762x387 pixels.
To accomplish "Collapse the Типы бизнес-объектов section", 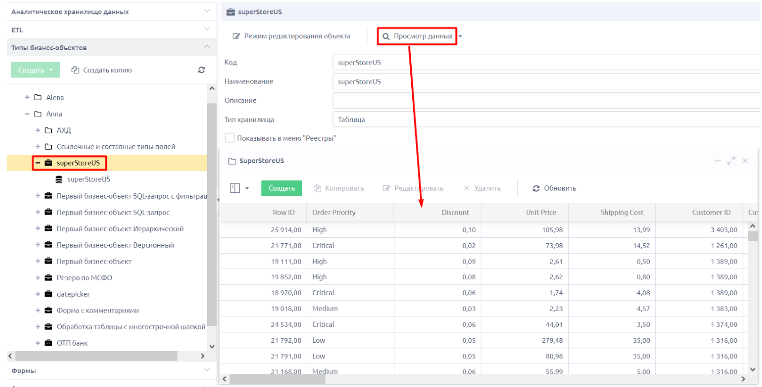I will pyautogui.click(x=207, y=47).
